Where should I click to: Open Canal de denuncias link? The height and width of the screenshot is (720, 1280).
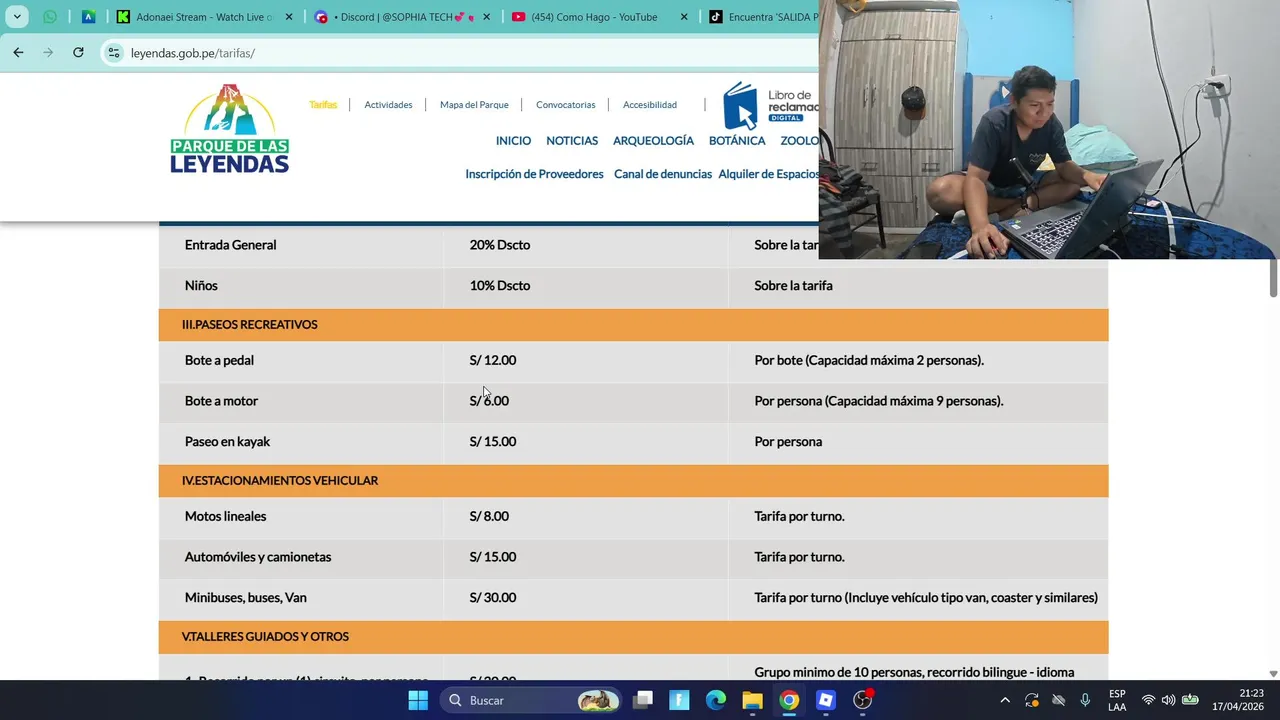click(x=663, y=174)
